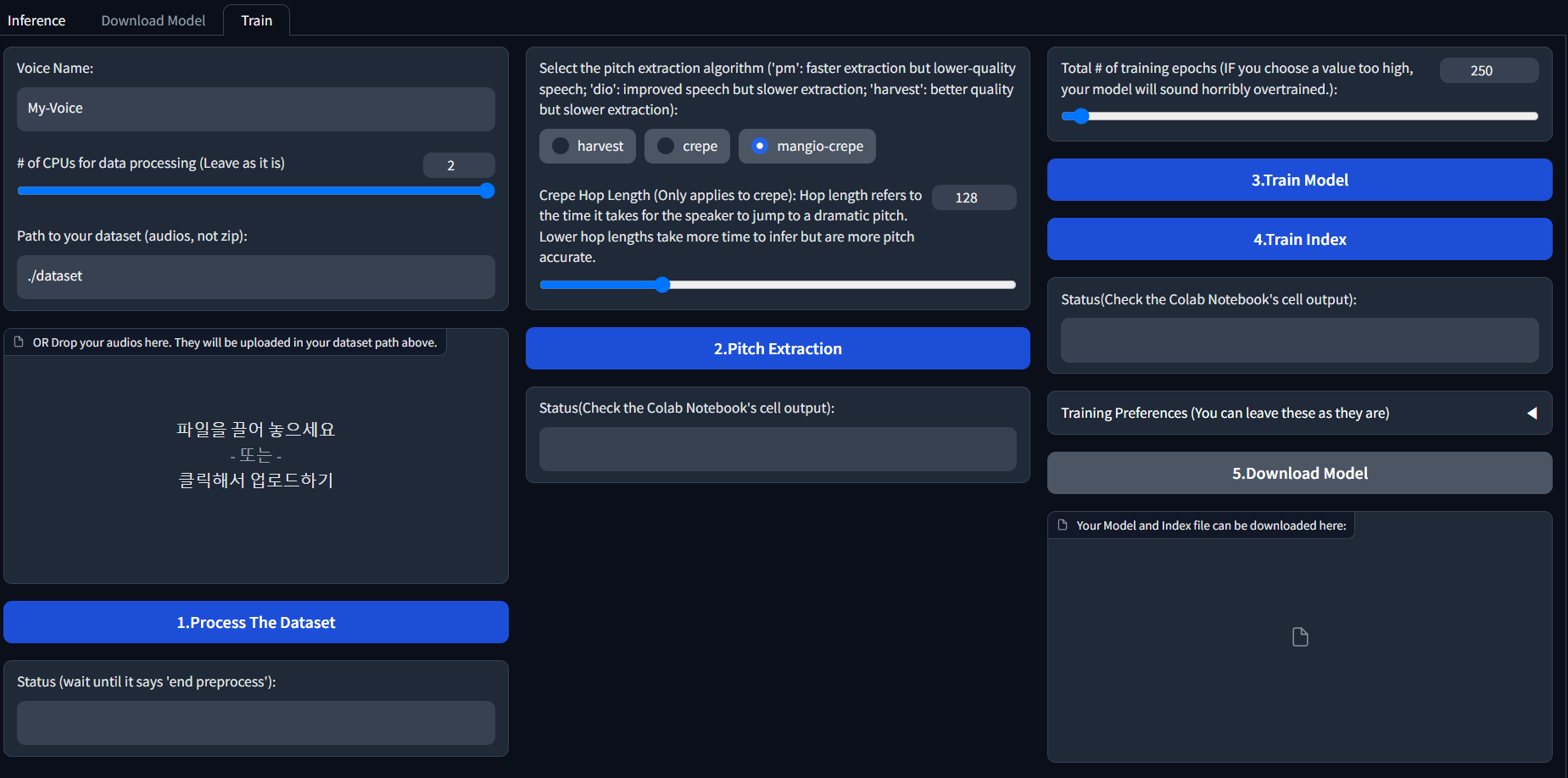Click the 2.Pitch Extraction button
Viewport: 1568px width, 778px height.
[x=778, y=348]
